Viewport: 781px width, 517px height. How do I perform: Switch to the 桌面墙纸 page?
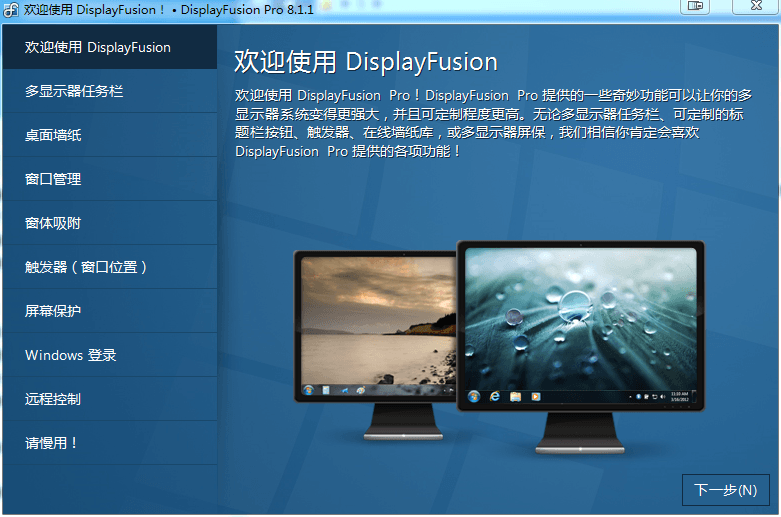point(109,135)
